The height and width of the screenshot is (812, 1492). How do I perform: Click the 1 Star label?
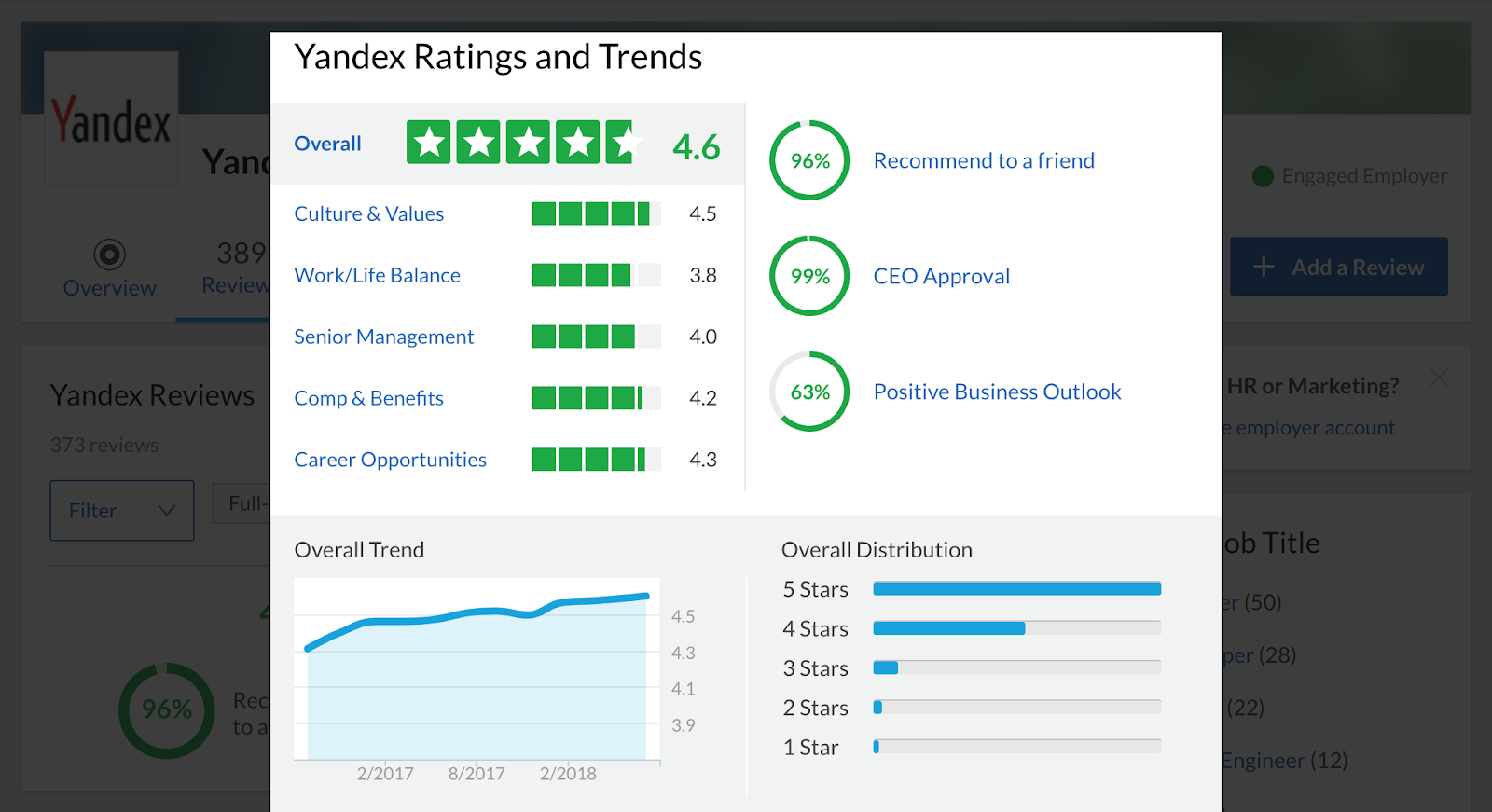[x=810, y=748]
